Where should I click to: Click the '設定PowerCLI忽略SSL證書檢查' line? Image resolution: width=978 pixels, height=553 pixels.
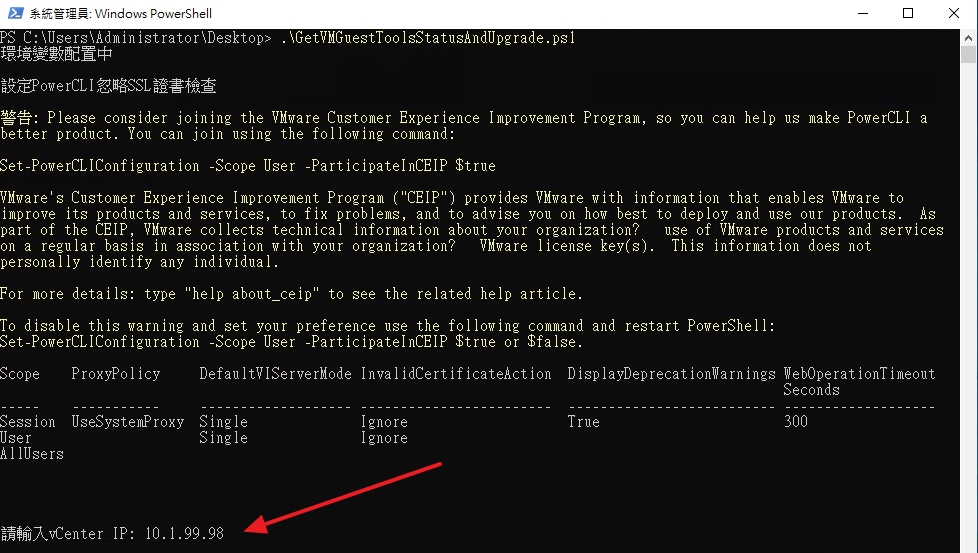coord(109,86)
